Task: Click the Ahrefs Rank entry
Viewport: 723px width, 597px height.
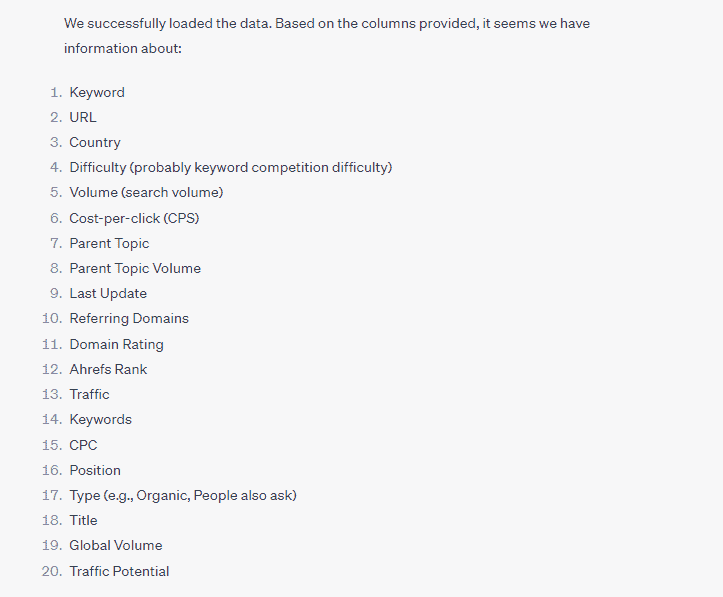Action: pos(108,369)
